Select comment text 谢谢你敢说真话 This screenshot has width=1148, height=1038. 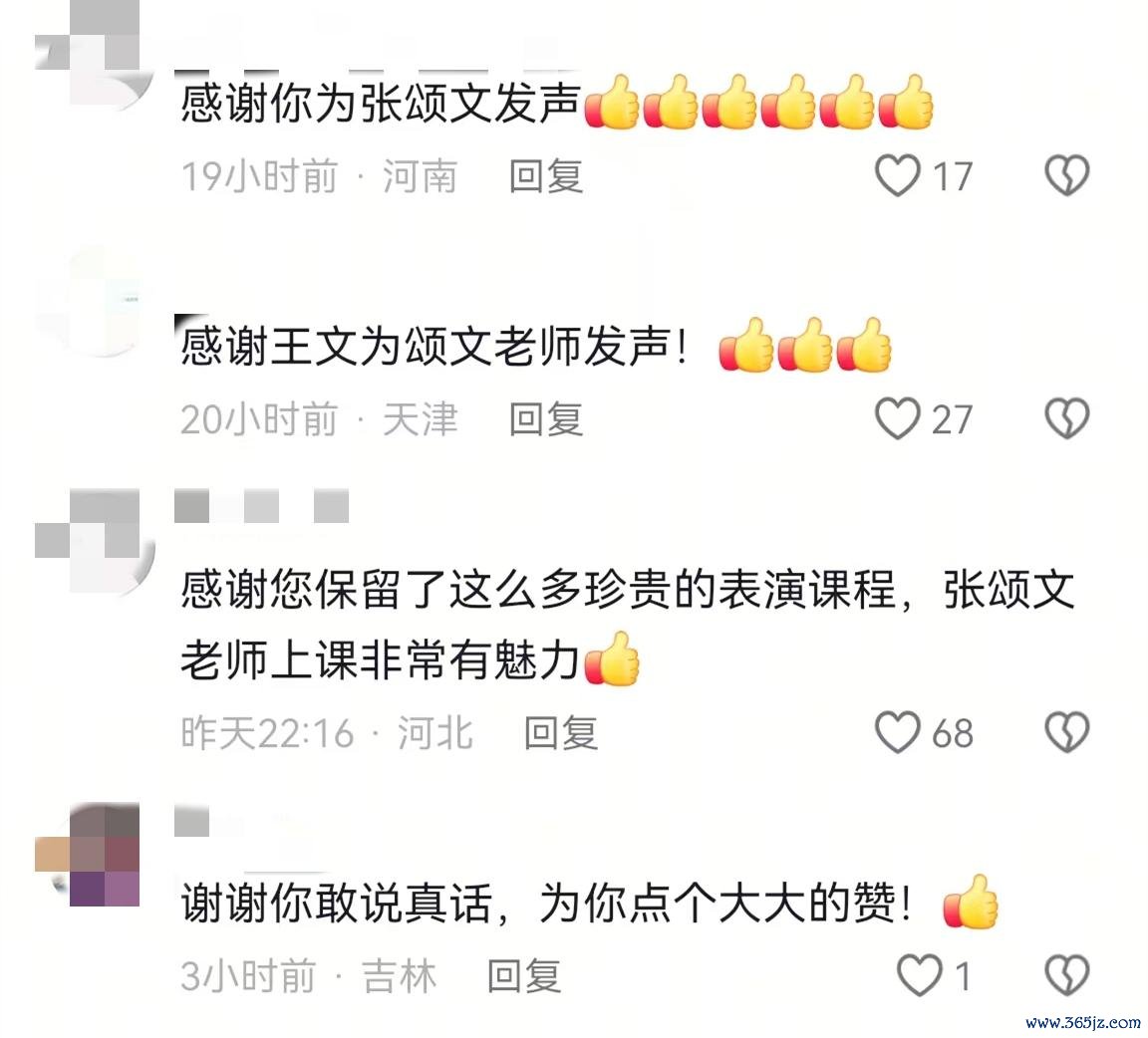pyautogui.click(x=335, y=903)
